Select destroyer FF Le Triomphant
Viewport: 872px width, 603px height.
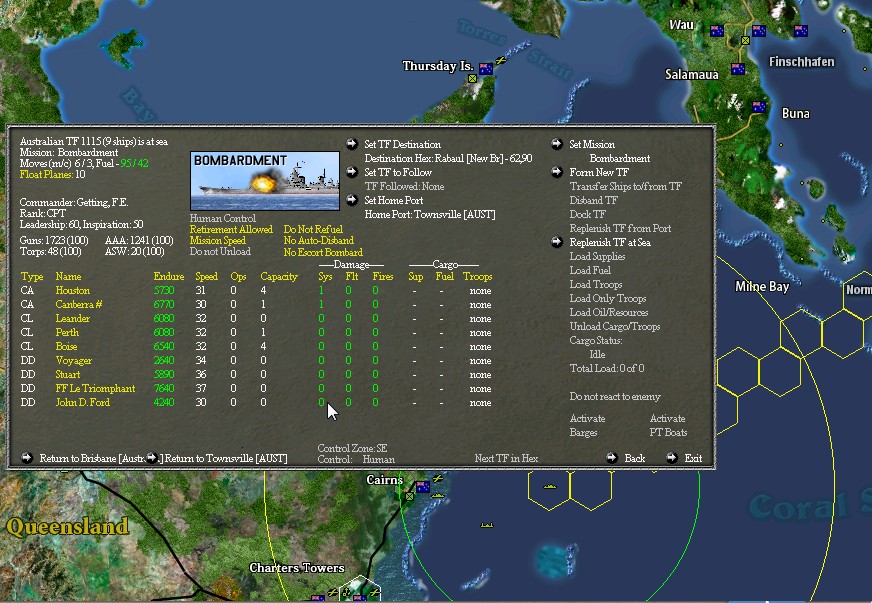95,388
